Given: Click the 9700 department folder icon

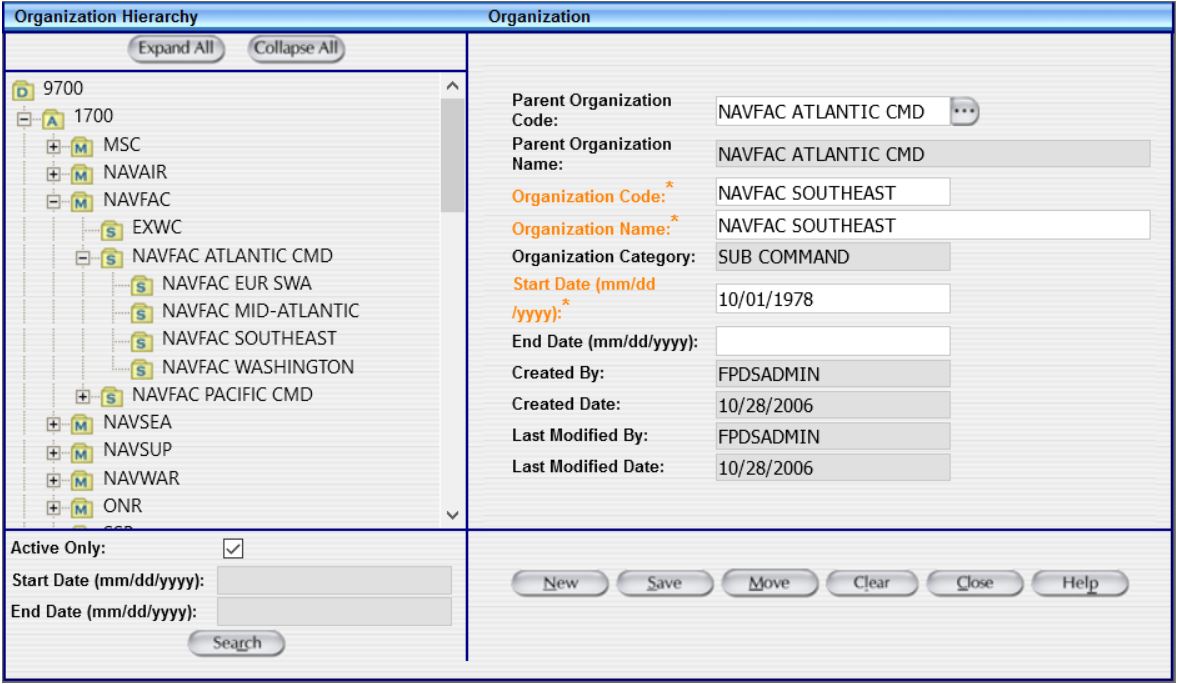Looking at the screenshot, I should click(x=23, y=90).
